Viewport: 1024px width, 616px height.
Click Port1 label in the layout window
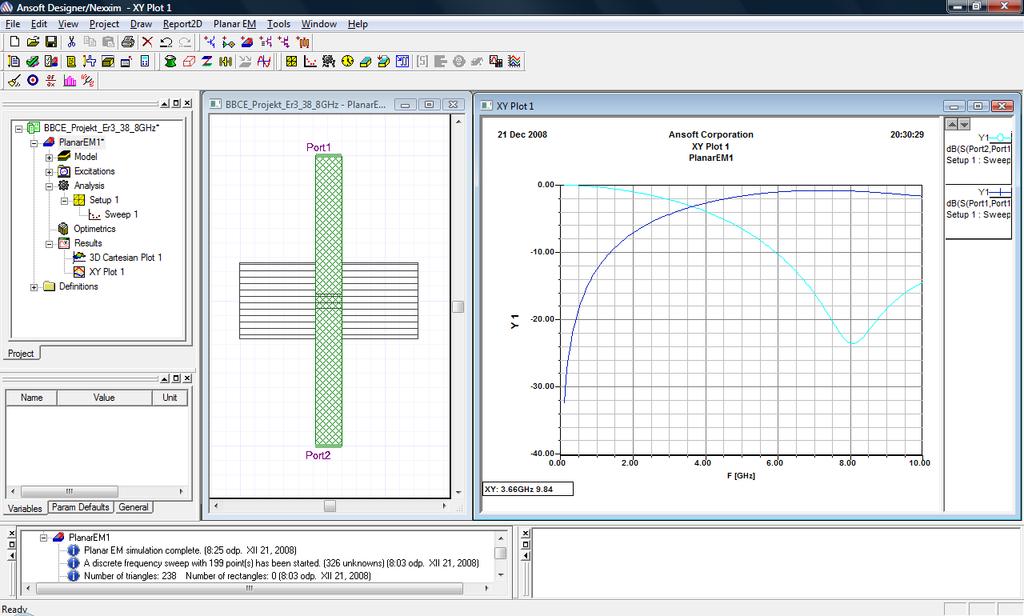(319, 148)
